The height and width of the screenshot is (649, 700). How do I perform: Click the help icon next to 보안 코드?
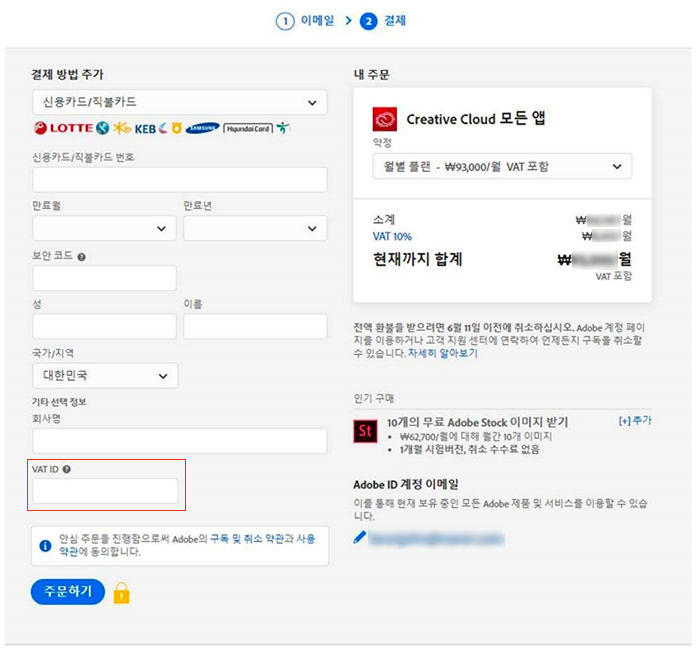click(x=81, y=257)
